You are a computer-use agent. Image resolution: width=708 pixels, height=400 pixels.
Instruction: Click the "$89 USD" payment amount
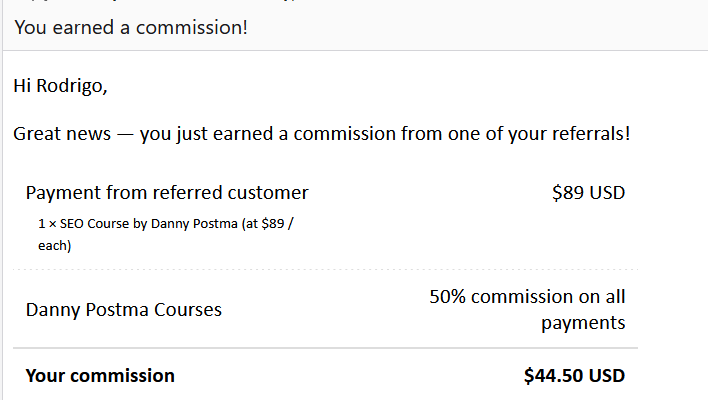pyautogui.click(x=588, y=193)
